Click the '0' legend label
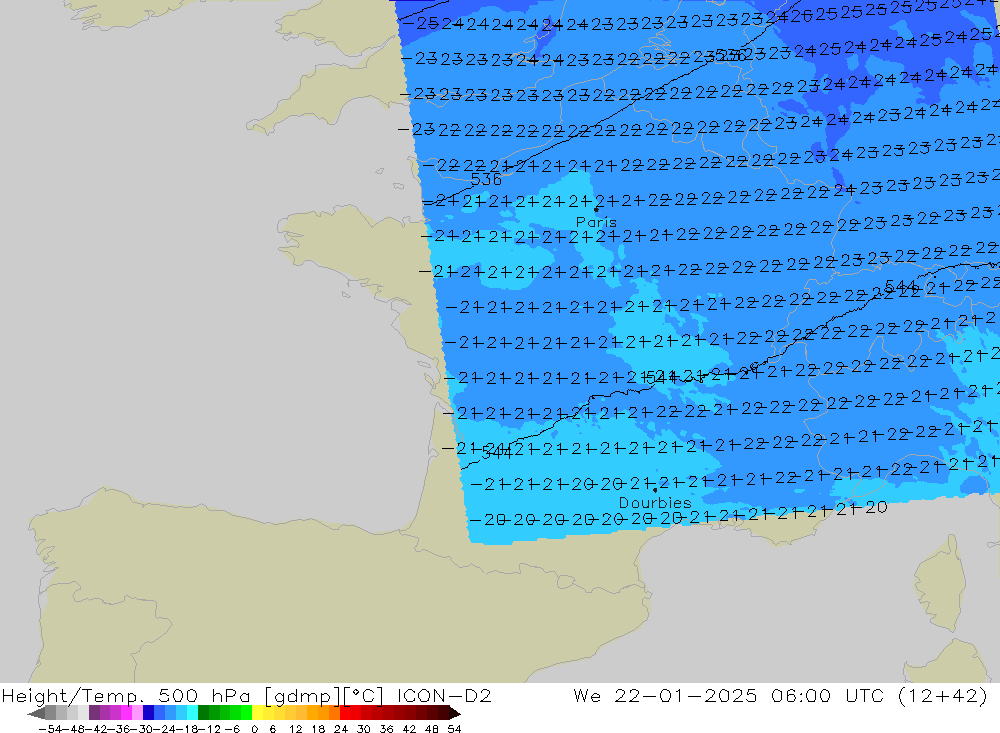 [254, 729]
